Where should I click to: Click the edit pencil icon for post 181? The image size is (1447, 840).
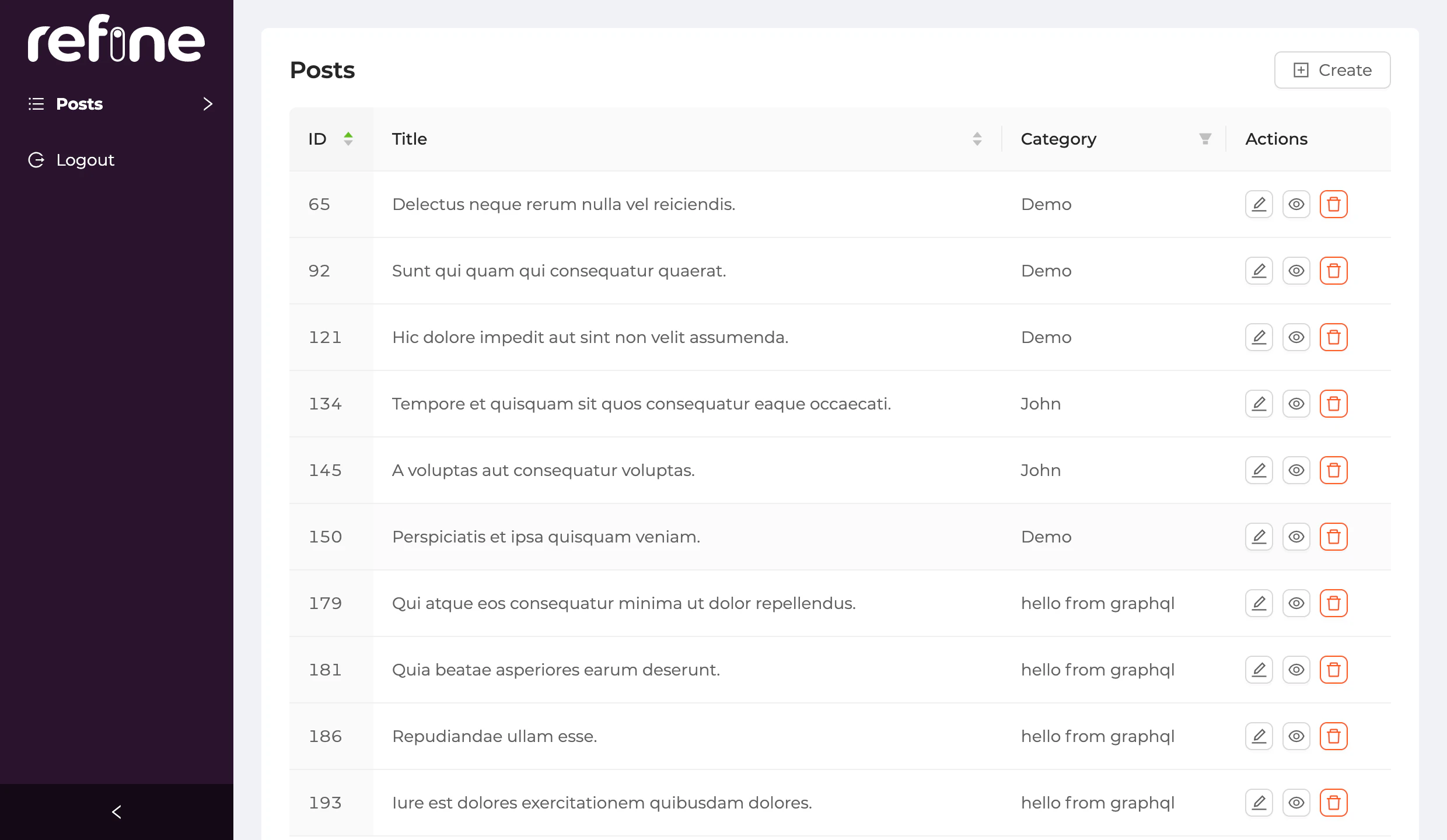[x=1259, y=669]
